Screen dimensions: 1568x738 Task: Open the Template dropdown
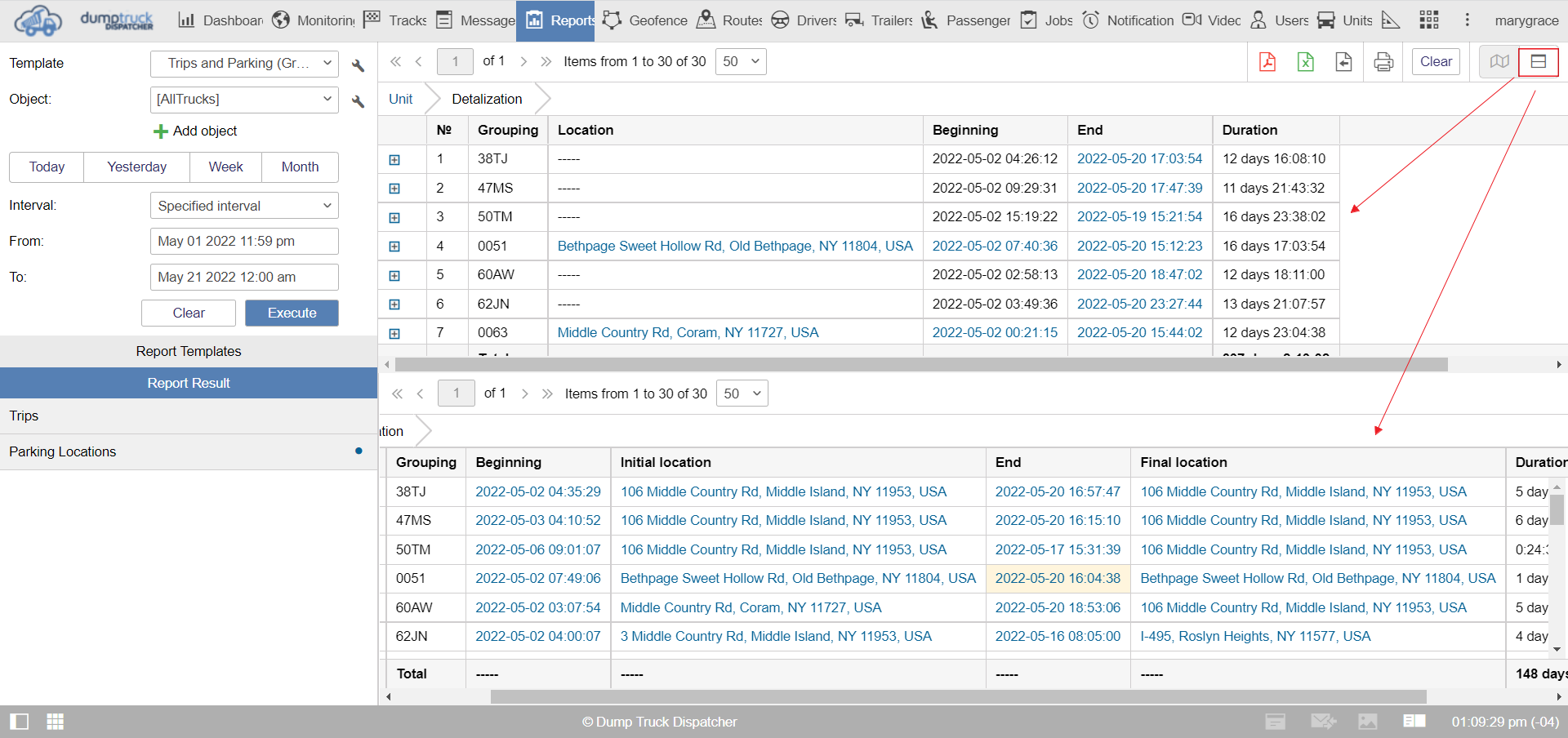point(244,64)
